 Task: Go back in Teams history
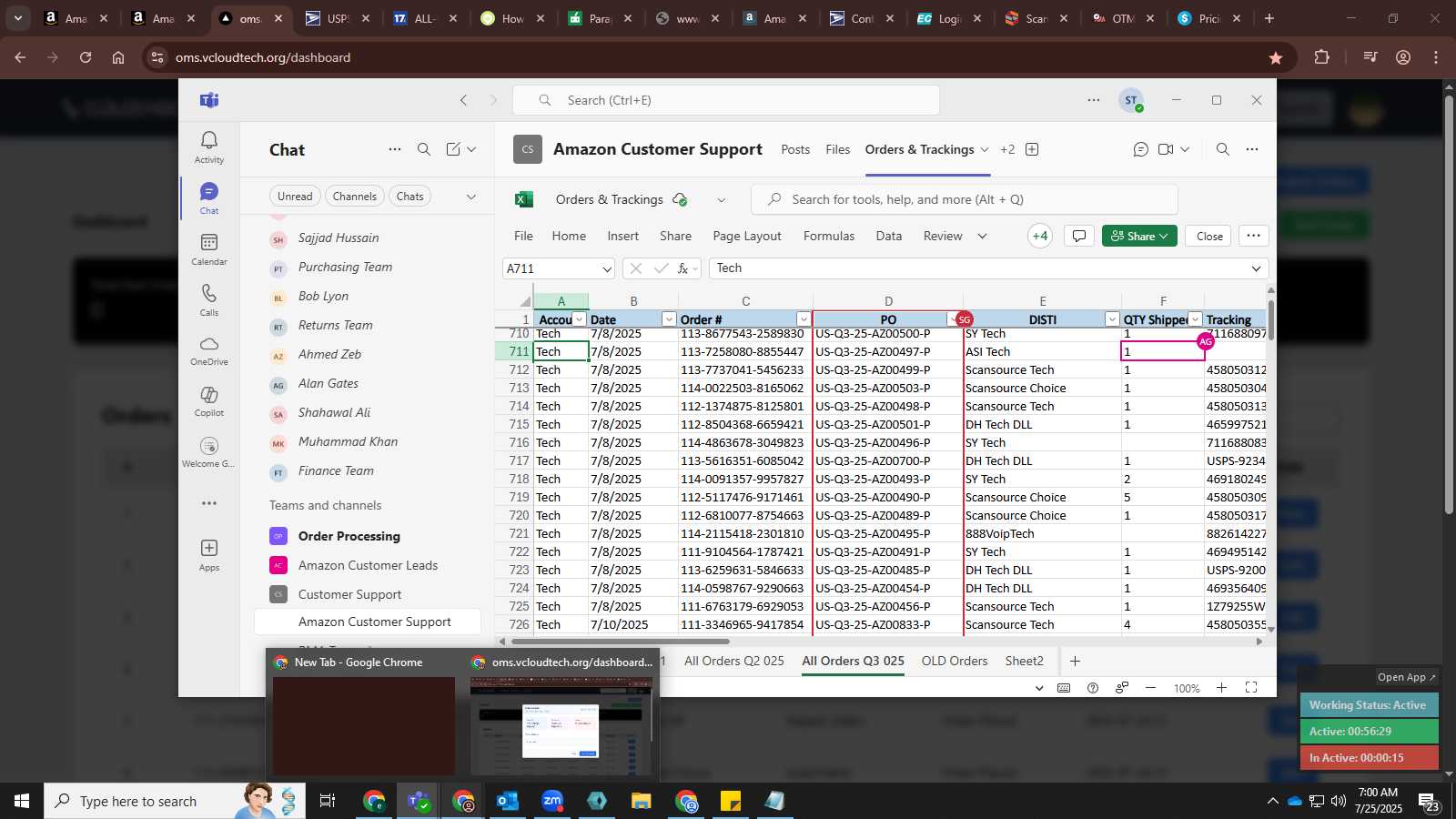(464, 100)
